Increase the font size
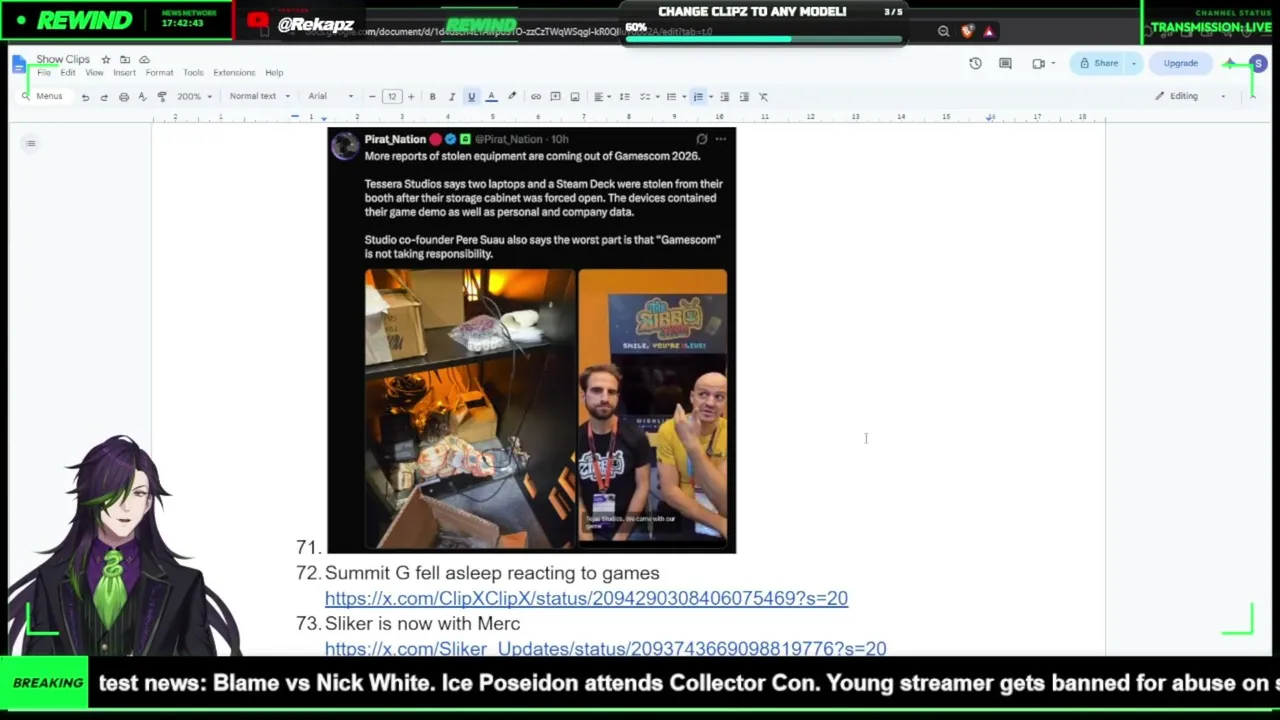Image resolution: width=1280 pixels, height=720 pixels. click(x=411, y=97)
